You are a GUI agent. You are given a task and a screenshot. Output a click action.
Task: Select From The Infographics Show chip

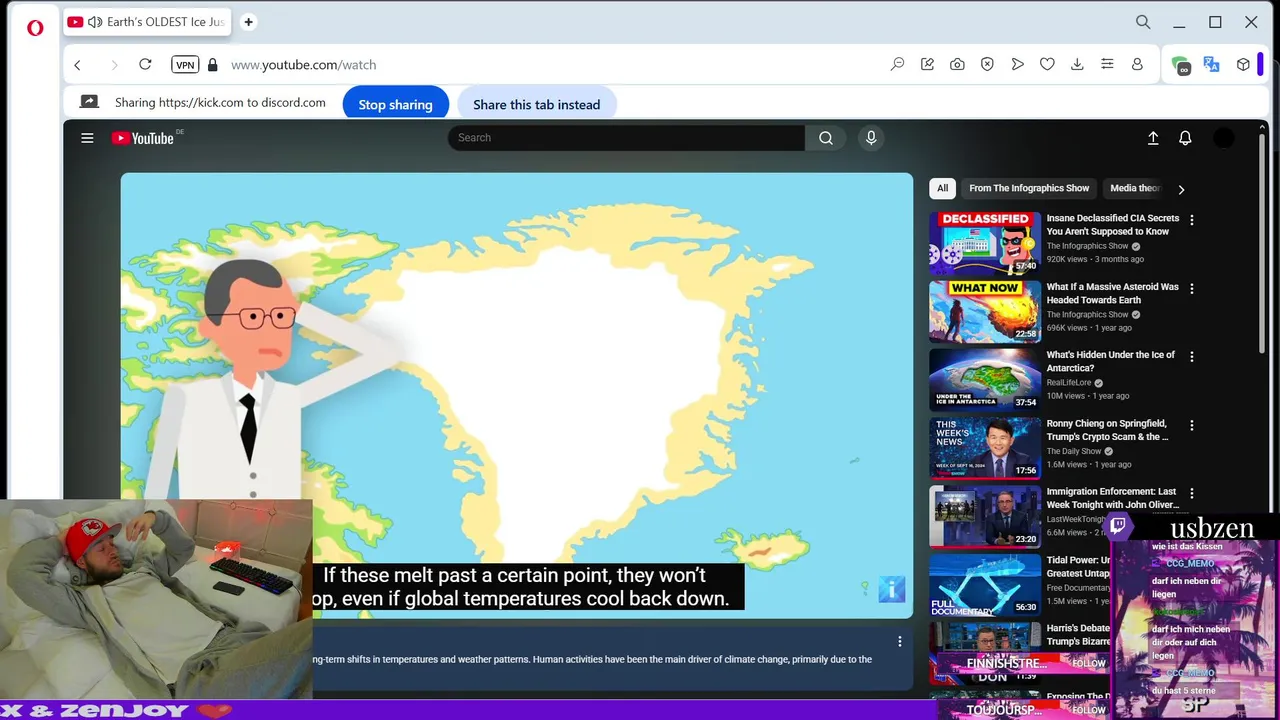point(1029,188)
